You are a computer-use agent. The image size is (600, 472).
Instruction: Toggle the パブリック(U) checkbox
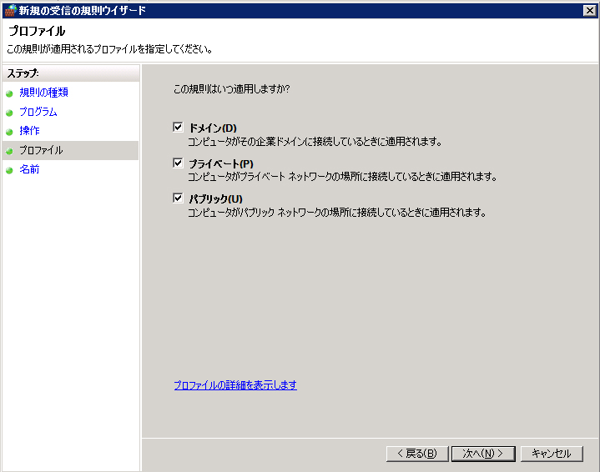pos(178,198)
